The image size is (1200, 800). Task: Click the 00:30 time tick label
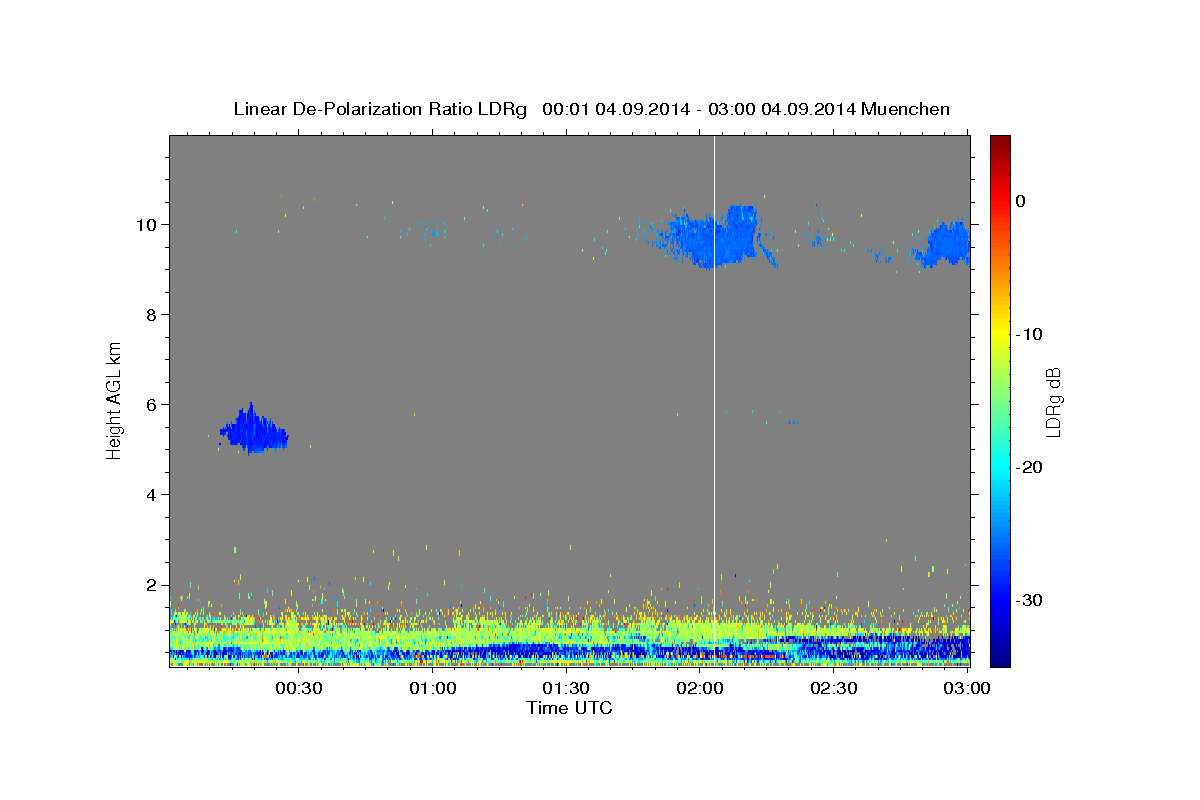tap(298, 689)
